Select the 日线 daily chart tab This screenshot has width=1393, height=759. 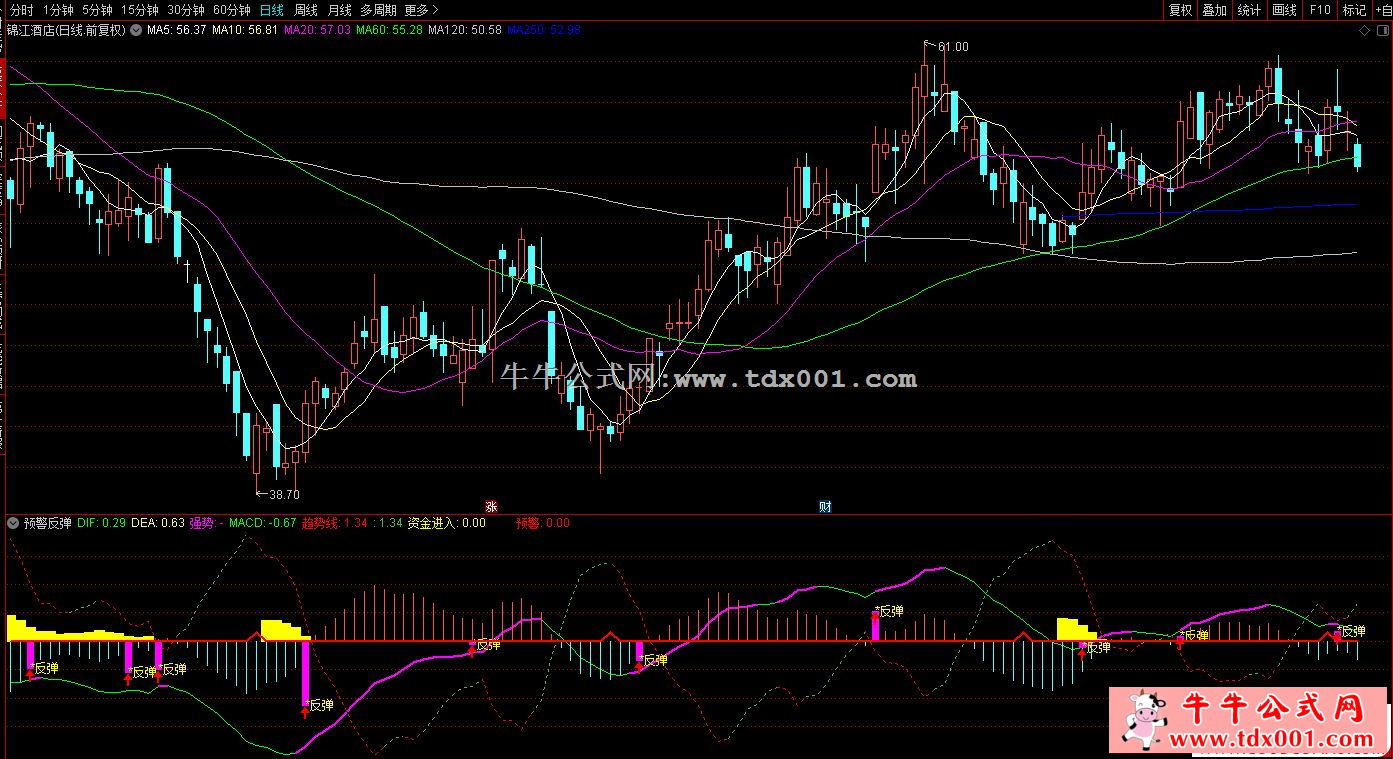pos(271,10)
